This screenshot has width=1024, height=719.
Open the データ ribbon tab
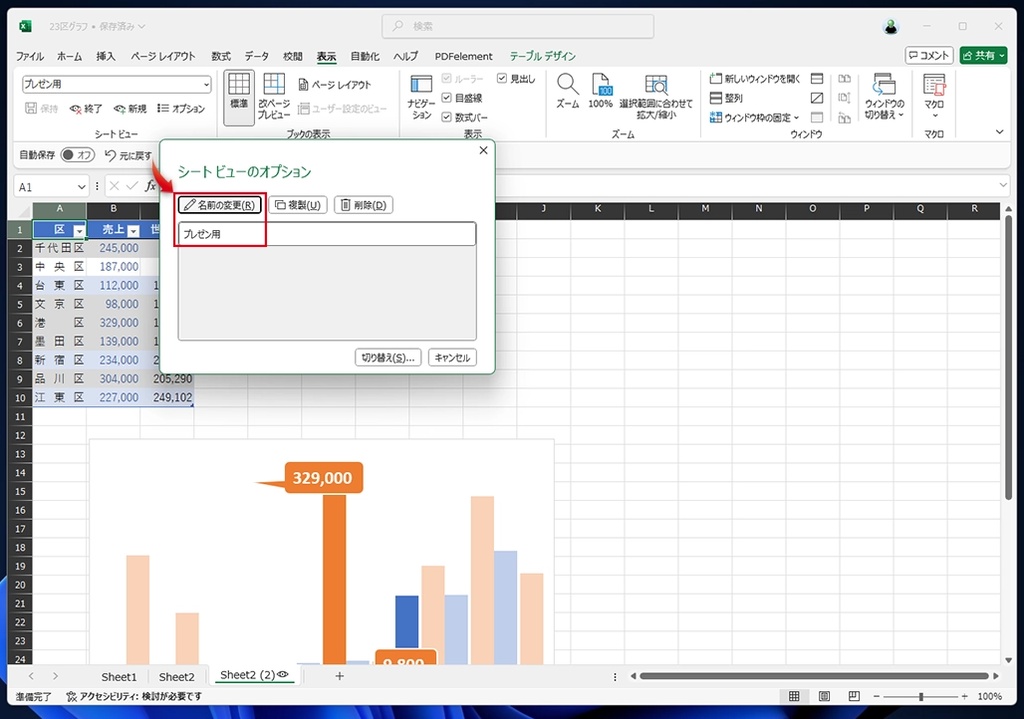coord(256,56)
